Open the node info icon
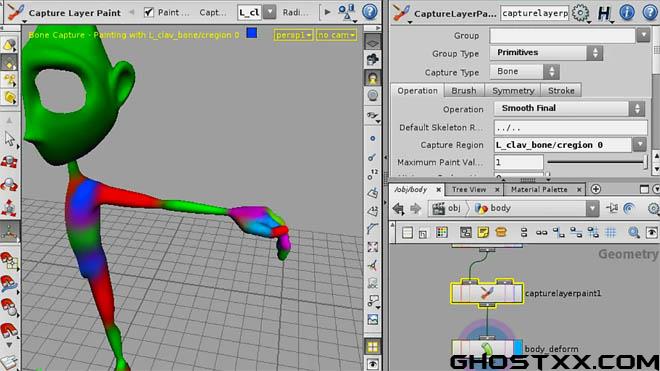Image resolution: width=660 pixels, height=371 pixels. click(627, 13)
